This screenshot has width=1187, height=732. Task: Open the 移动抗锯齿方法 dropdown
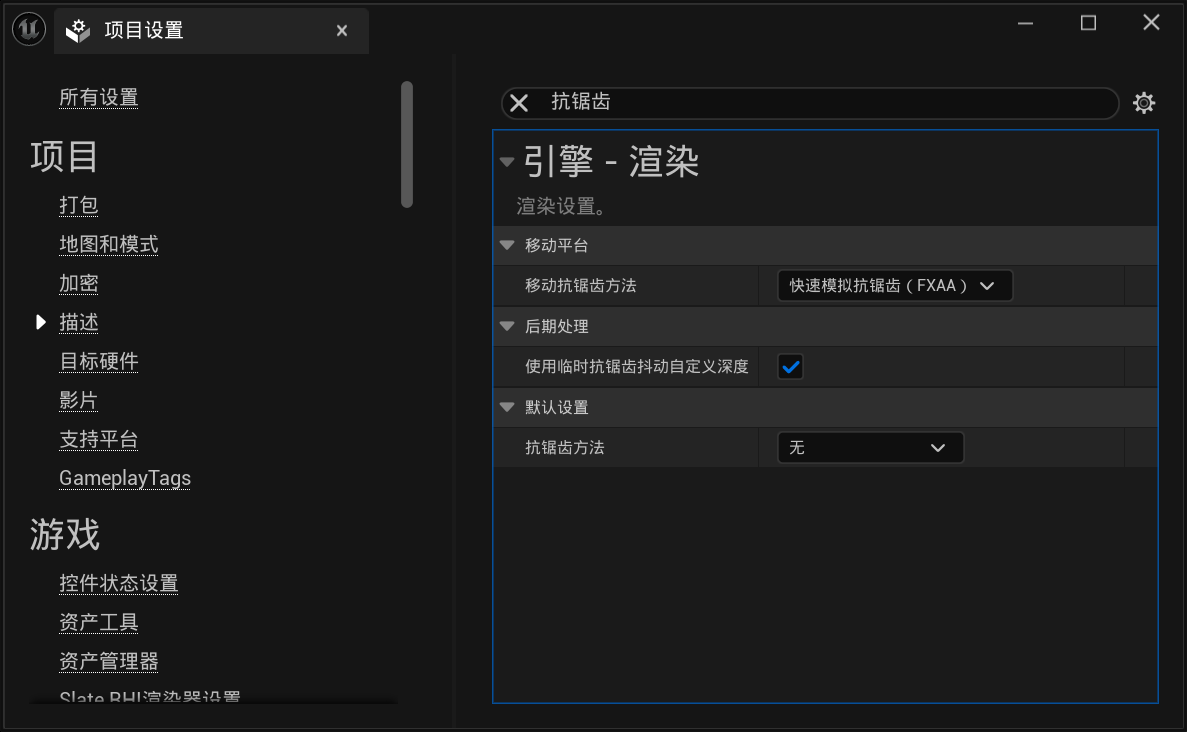[895, 285]
